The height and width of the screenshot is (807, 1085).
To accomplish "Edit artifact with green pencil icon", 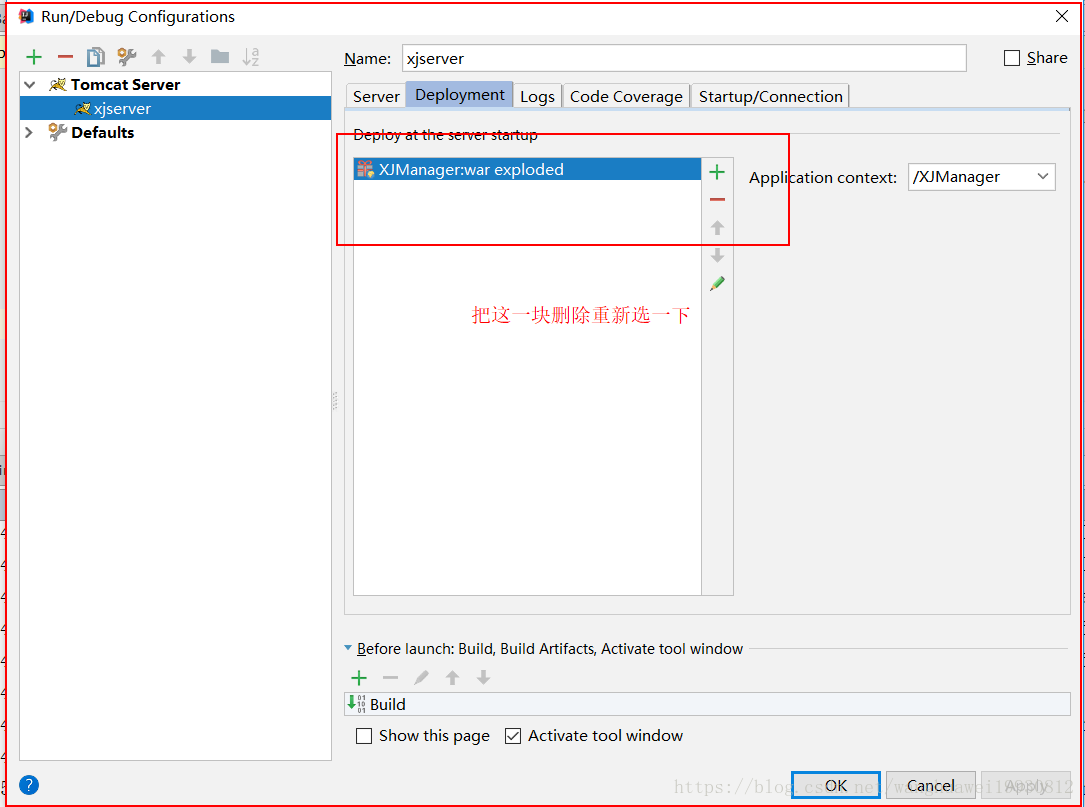I will tap(717, 284).
